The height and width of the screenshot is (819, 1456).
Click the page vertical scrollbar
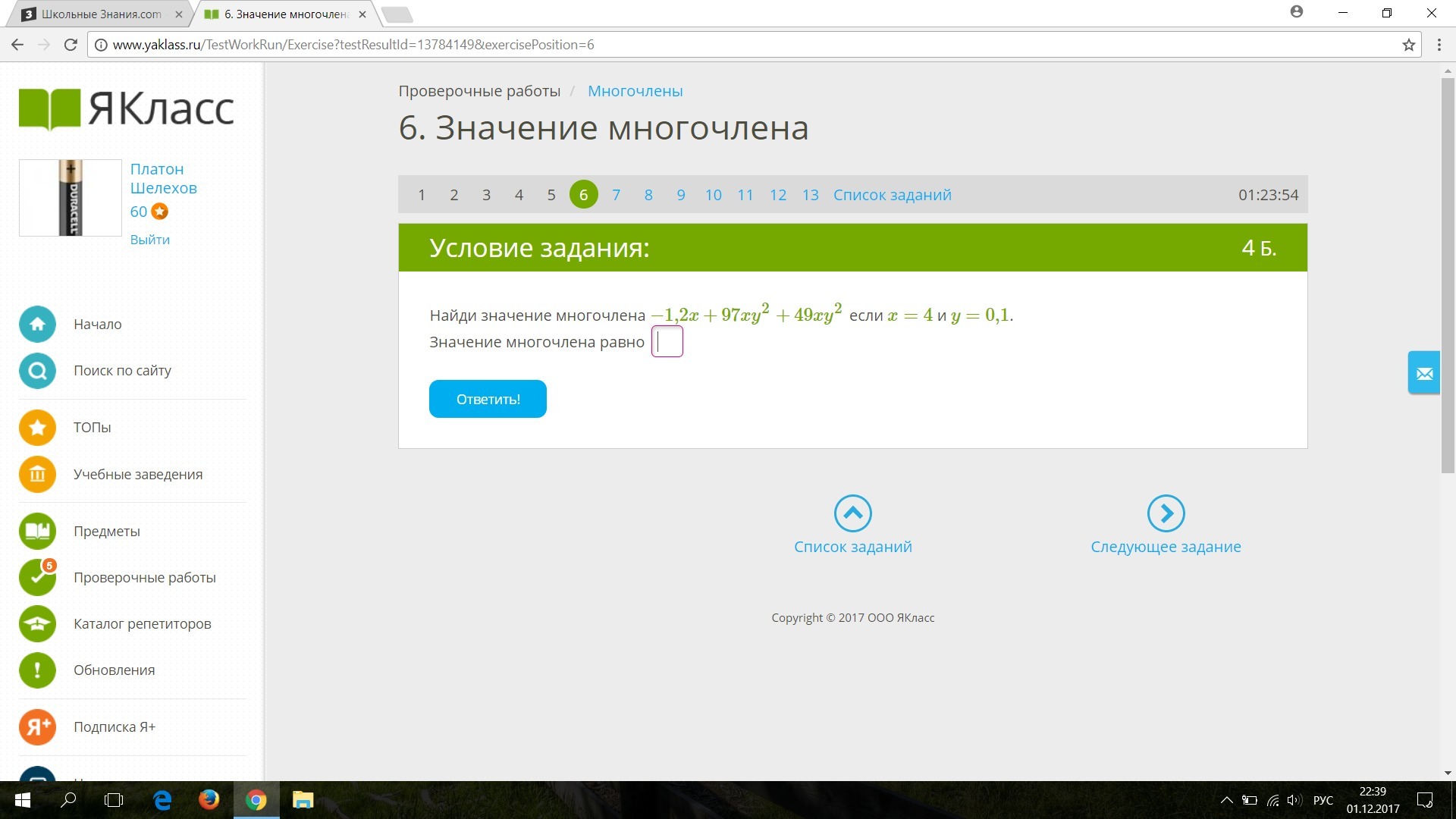tap(1448, 273)
